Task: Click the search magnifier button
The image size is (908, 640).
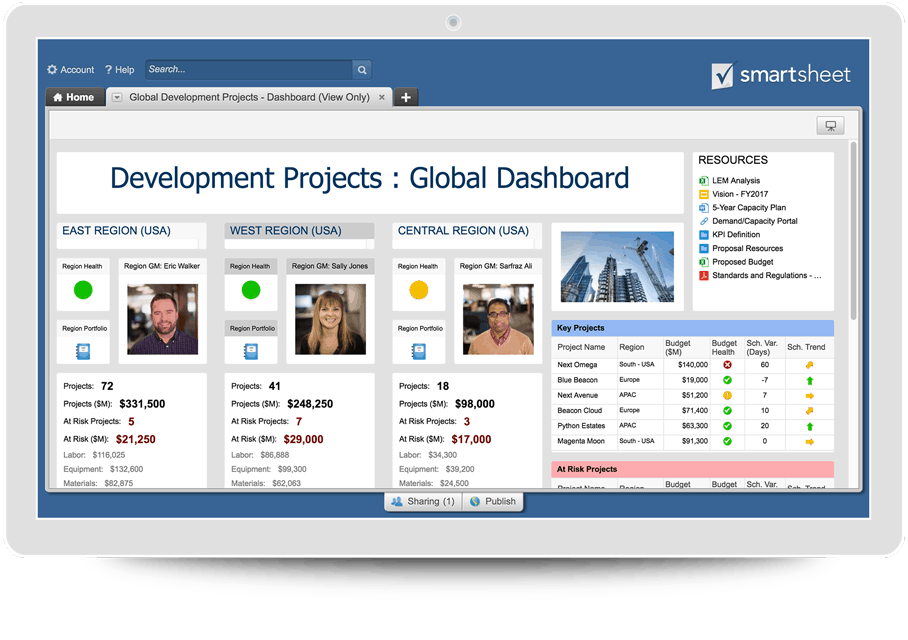Action: pos(361,70)
